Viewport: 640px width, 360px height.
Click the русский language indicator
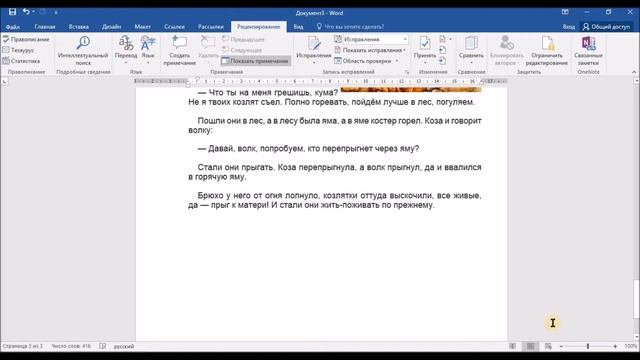[x=124, y=346]
